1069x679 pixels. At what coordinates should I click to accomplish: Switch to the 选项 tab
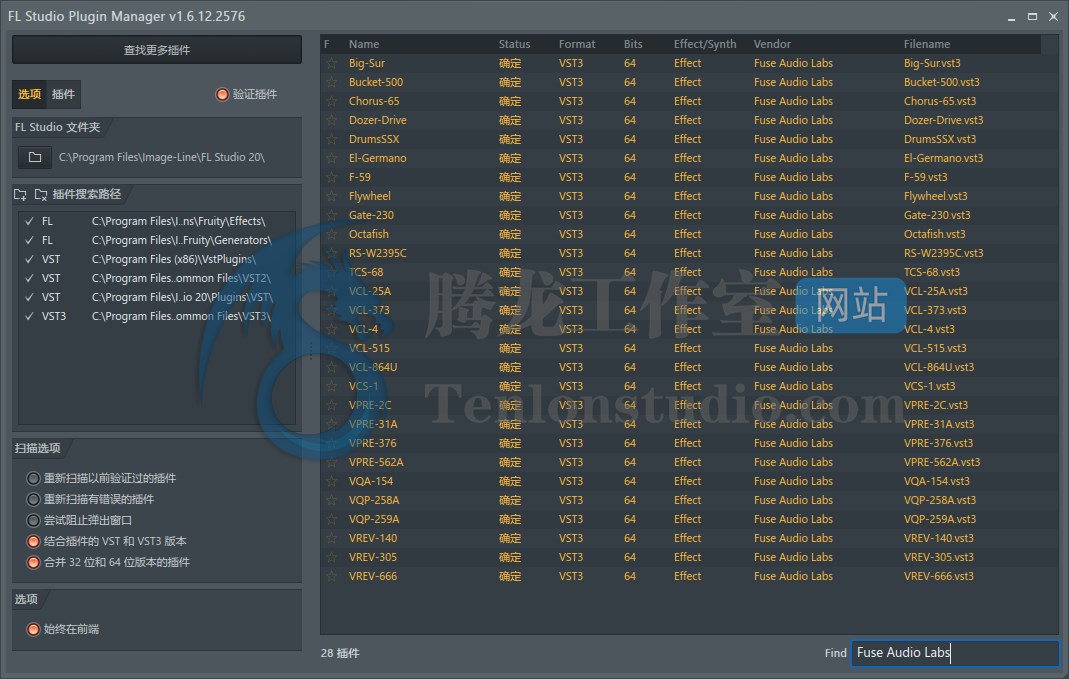(29, 94)
